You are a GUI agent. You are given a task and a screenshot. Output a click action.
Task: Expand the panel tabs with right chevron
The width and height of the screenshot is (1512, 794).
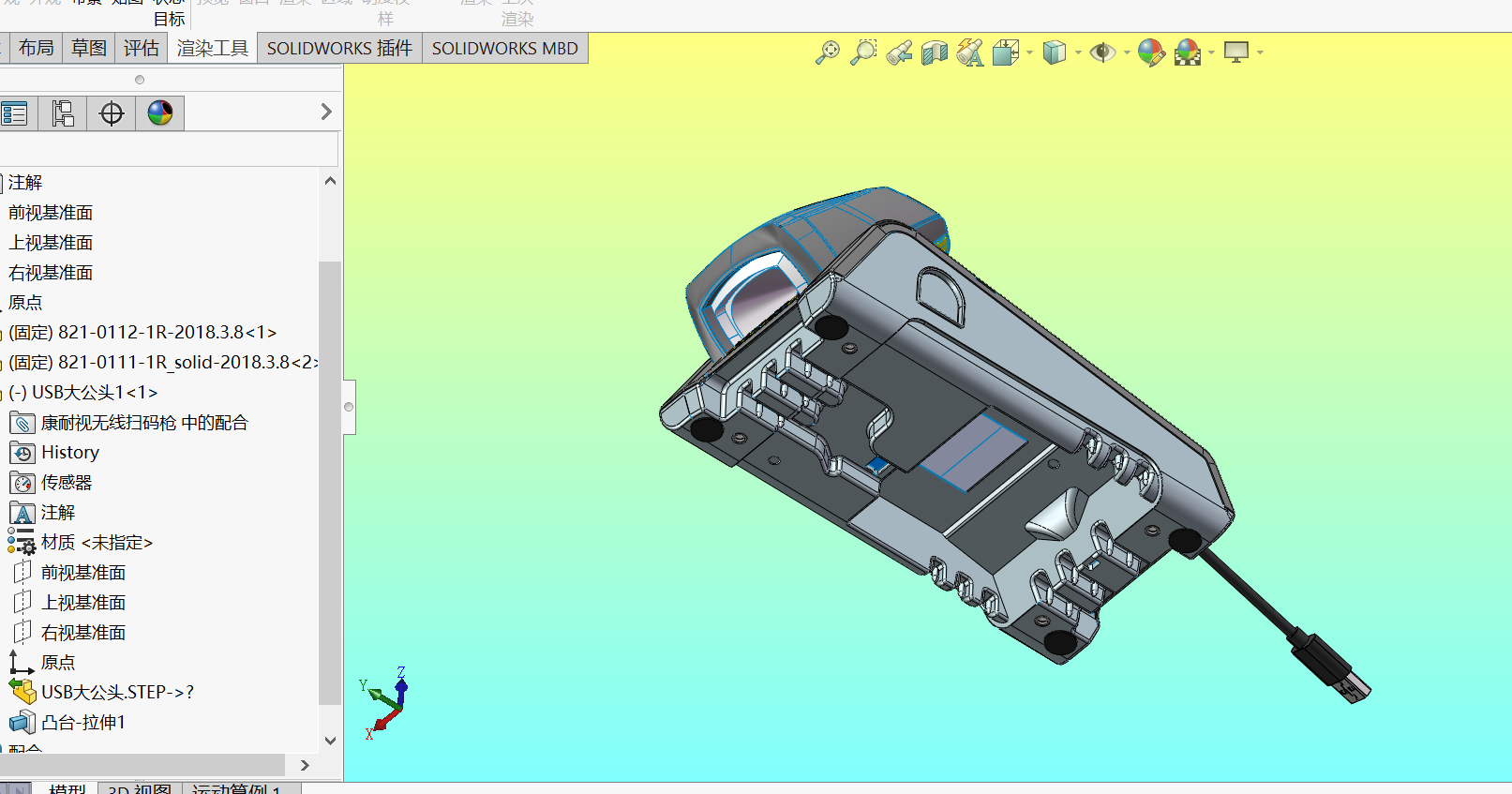click(x=326, y=112)
